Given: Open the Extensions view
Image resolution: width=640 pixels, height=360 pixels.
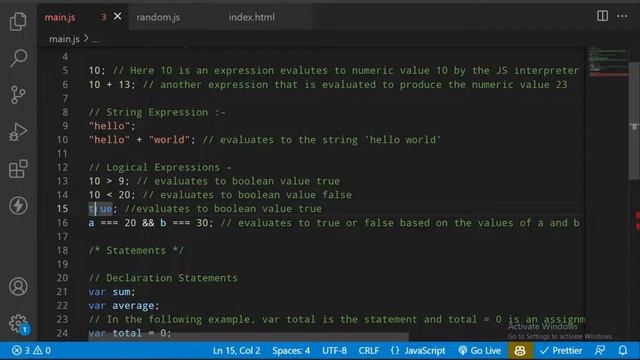Looking at the screenshot, I should tap(18, 169).
